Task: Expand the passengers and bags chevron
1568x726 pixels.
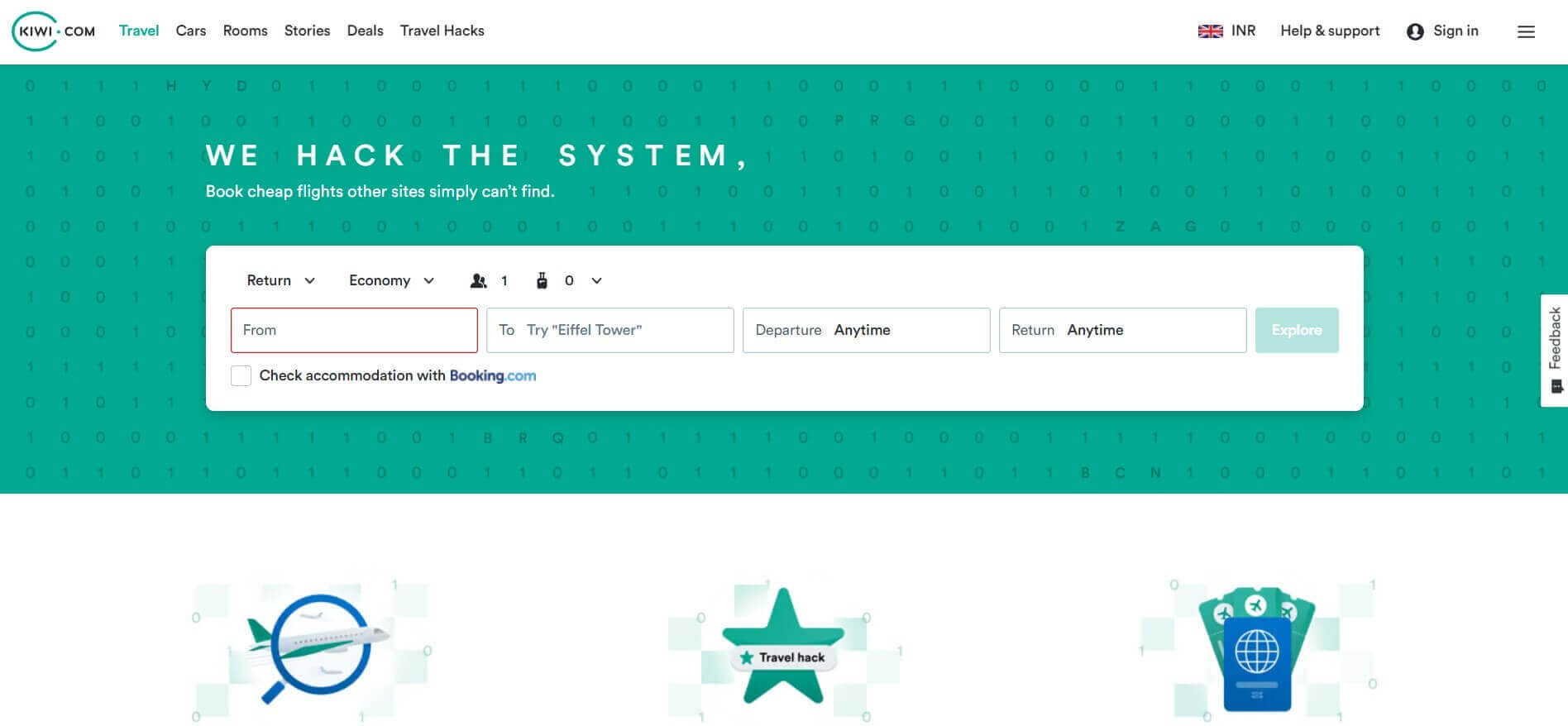Action: [x=596, y=281]
